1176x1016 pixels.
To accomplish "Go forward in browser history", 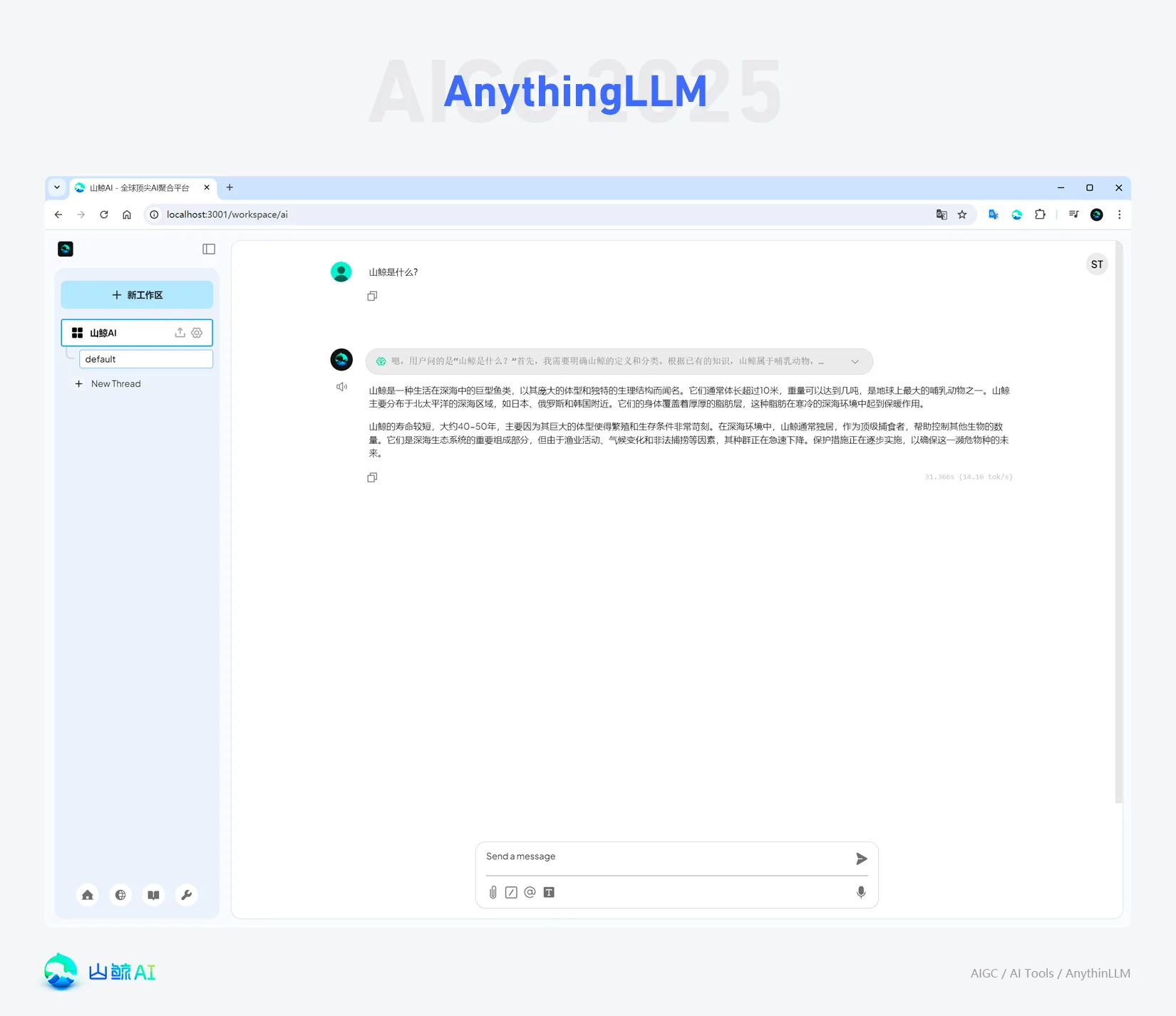I will pos(81,214).
